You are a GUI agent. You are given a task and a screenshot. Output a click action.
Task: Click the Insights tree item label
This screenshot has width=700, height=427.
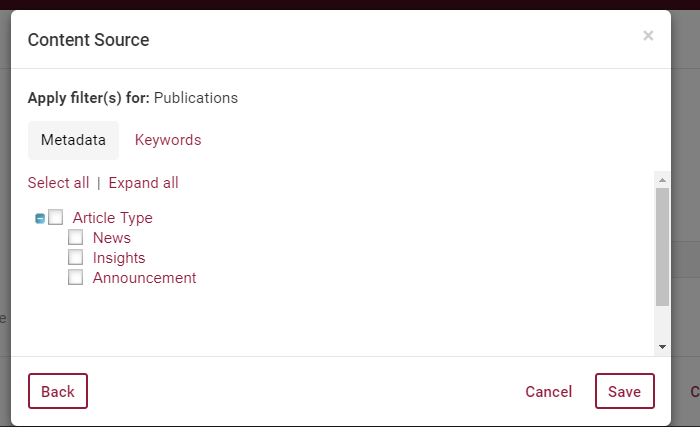(119, 258)
